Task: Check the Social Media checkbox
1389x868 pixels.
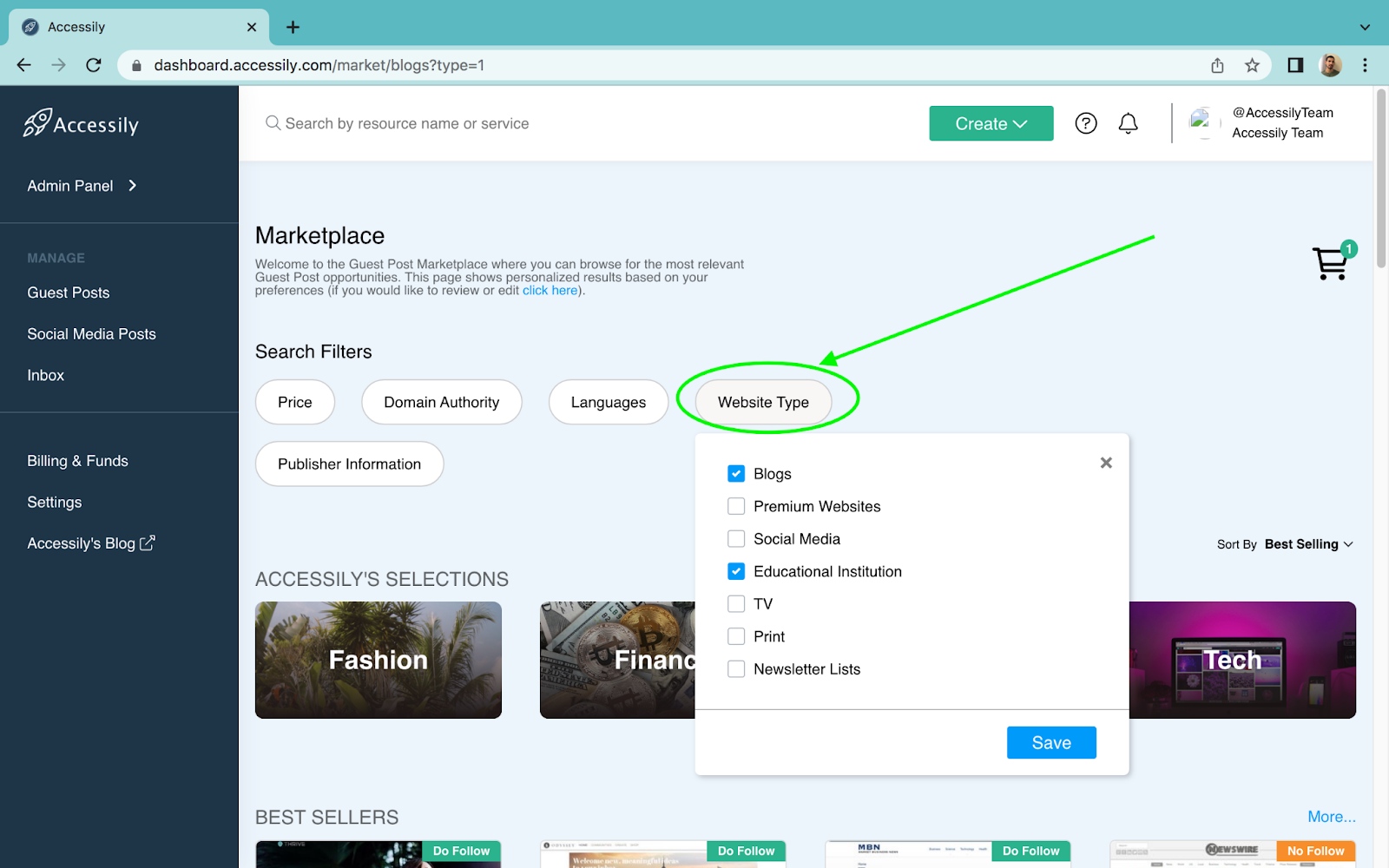Action: click(x=736, y=538)
